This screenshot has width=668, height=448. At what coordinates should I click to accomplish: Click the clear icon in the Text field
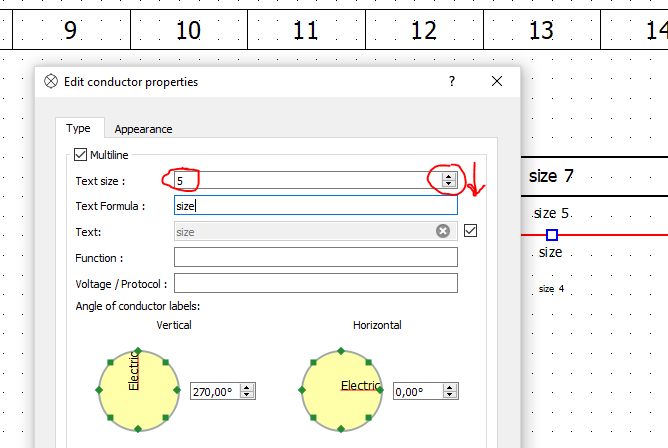click(443, 231)
